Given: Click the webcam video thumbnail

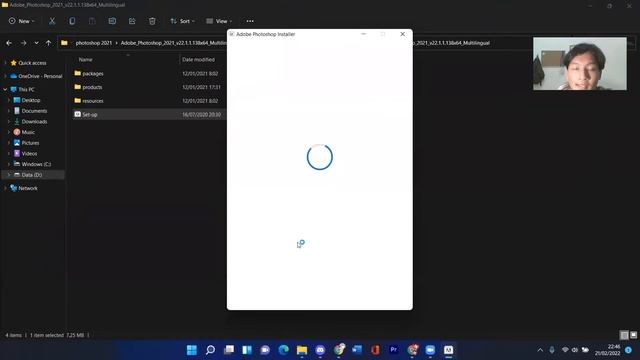Looking at the screenshot, I should 580,64.
